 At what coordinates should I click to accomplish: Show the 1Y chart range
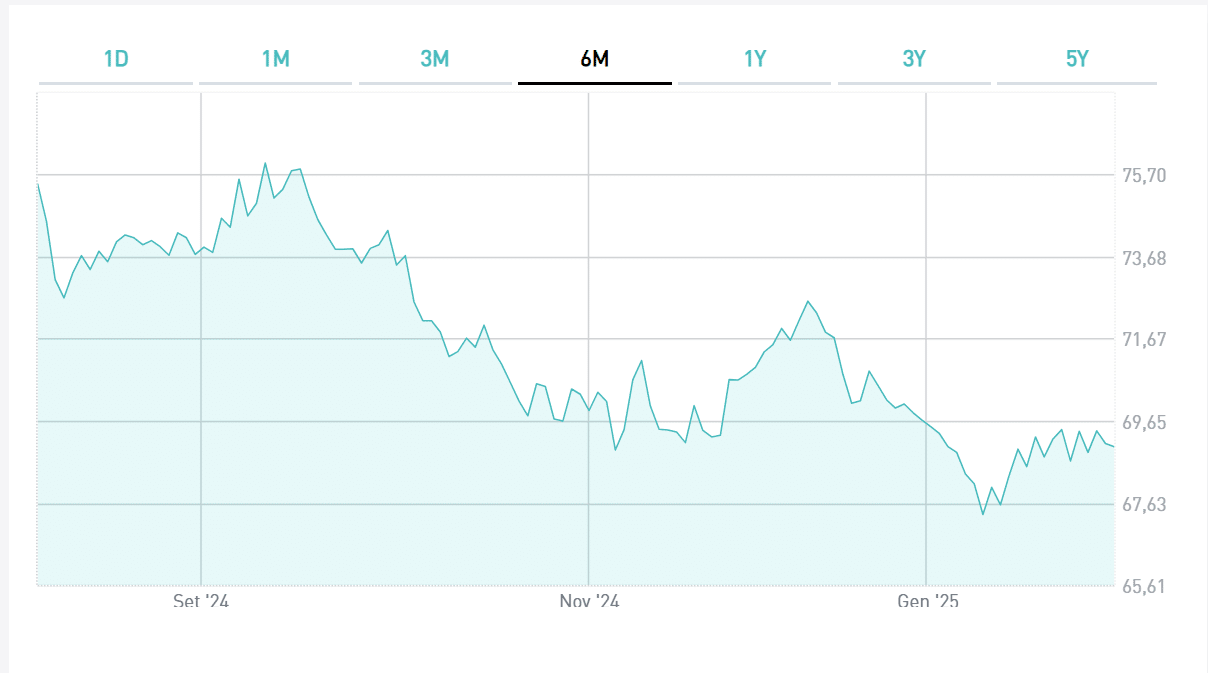(755, 59)
